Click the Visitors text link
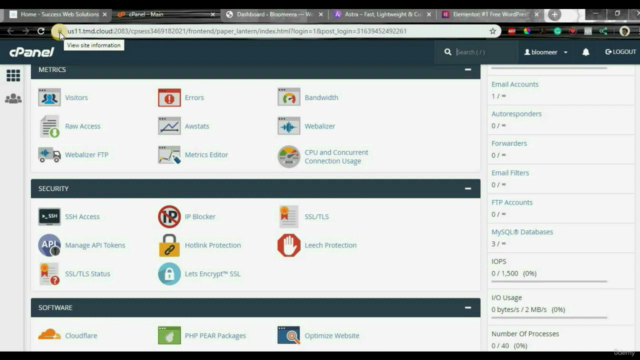Image resolution: width=640 pixels, height=360 pixels. pos(76,98)
